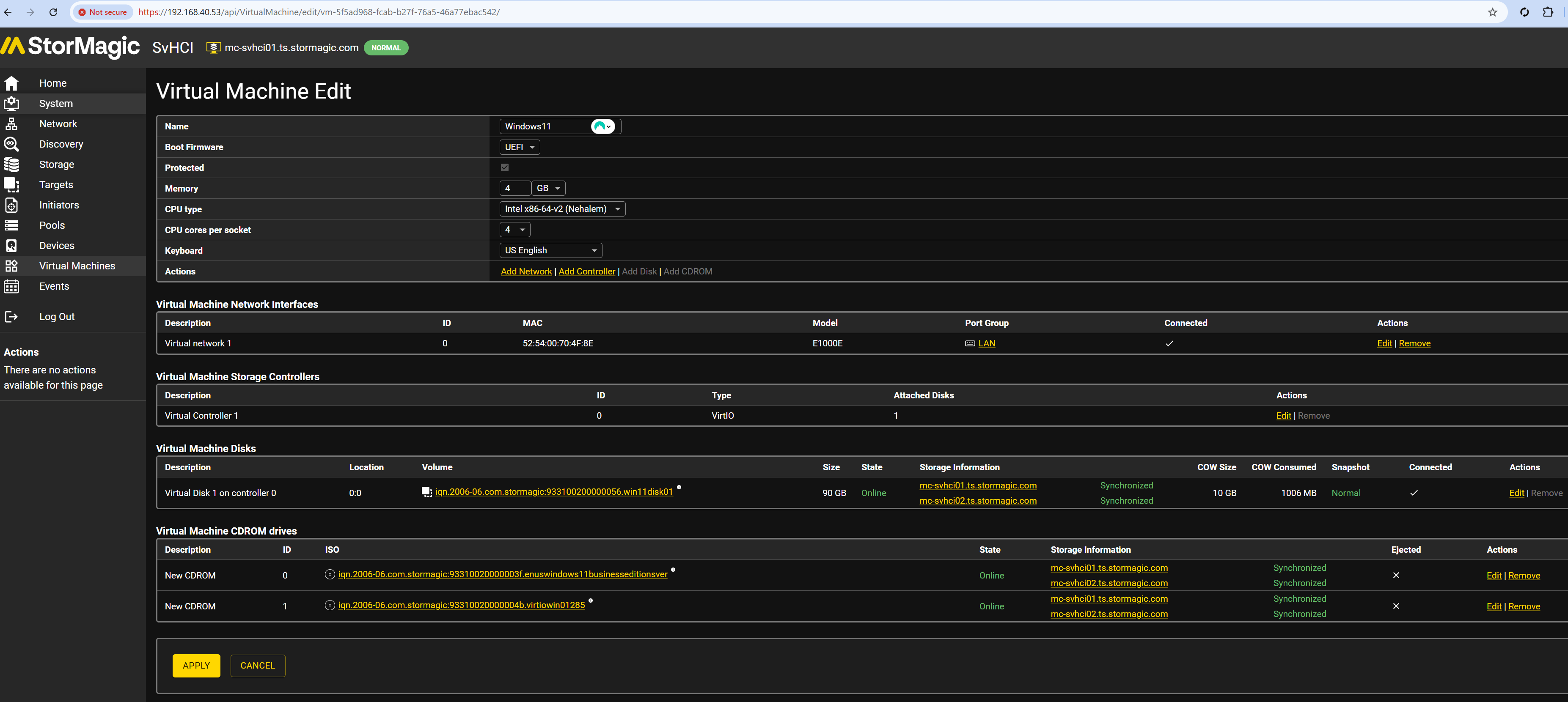Open mc-svhci02 link in Virtual Disk row
The width and height of the screenshot is (1568, 702).
[x=977, y=501]
